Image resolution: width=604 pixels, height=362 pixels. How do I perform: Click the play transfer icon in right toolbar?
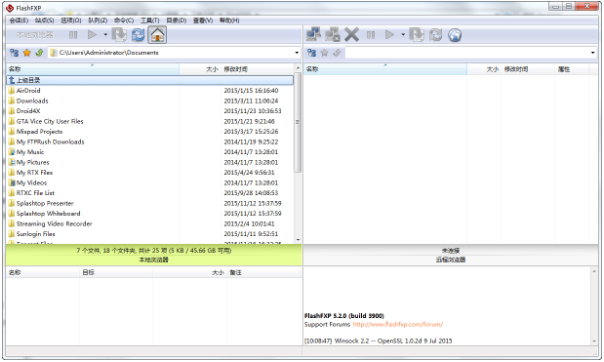390,35
